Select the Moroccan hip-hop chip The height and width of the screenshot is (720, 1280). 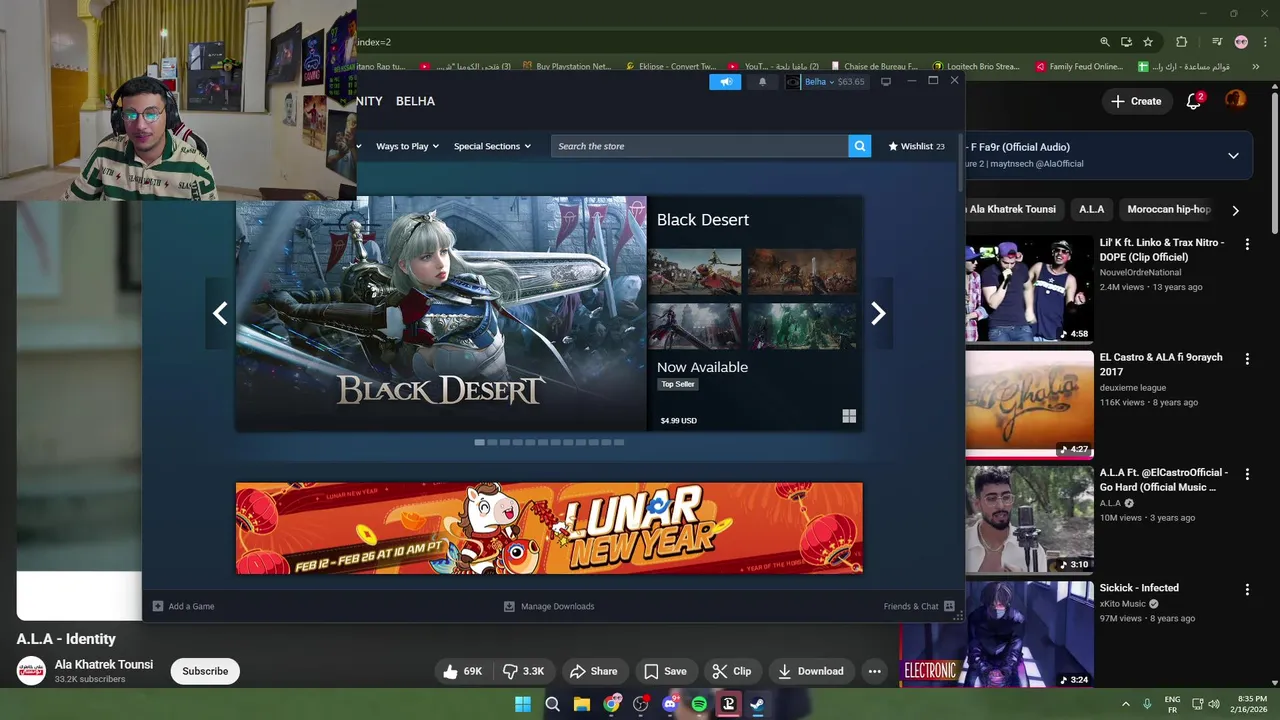pyautogui.click(x=1169, y=209)
